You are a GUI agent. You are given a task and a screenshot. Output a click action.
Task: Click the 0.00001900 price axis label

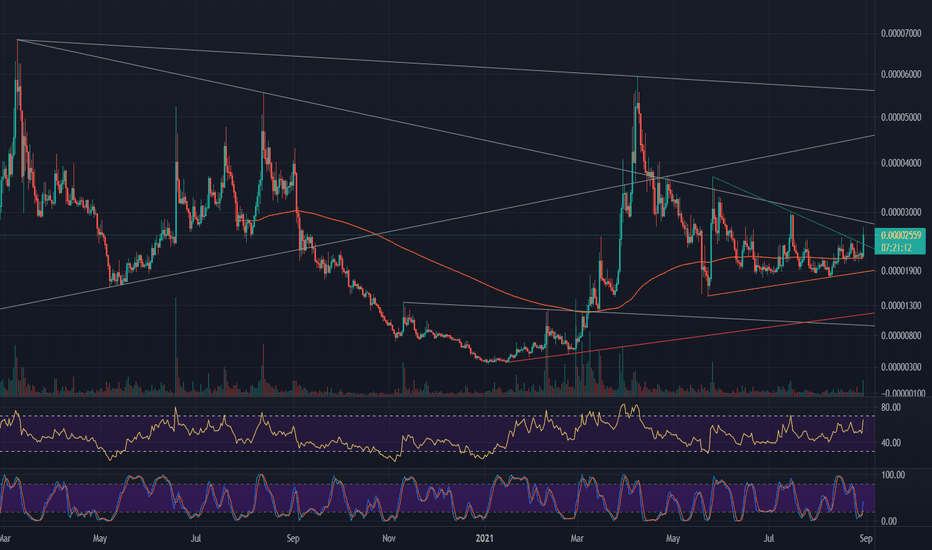coord(901,271)
